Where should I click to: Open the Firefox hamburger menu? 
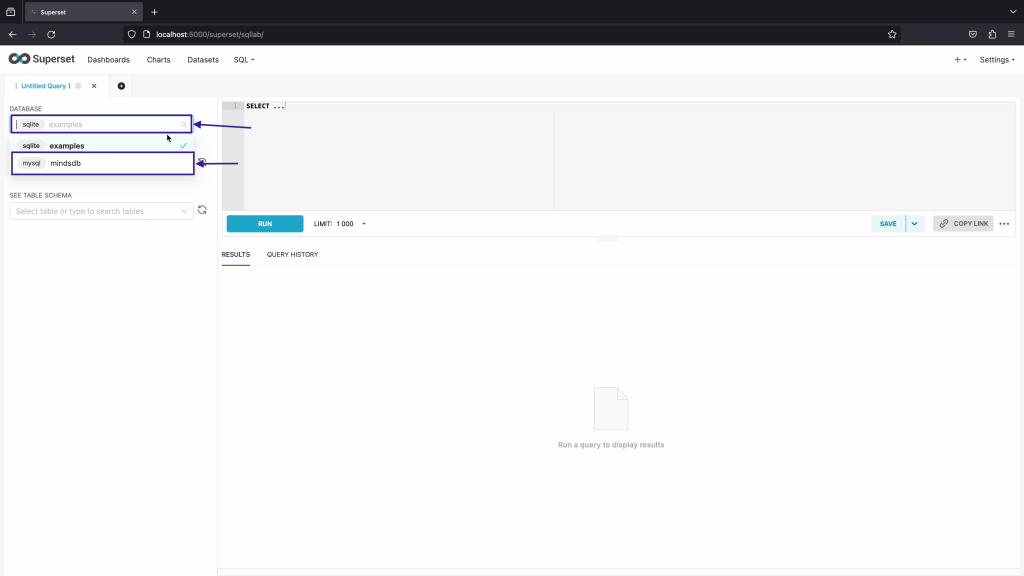click(x=1010, y=34)
